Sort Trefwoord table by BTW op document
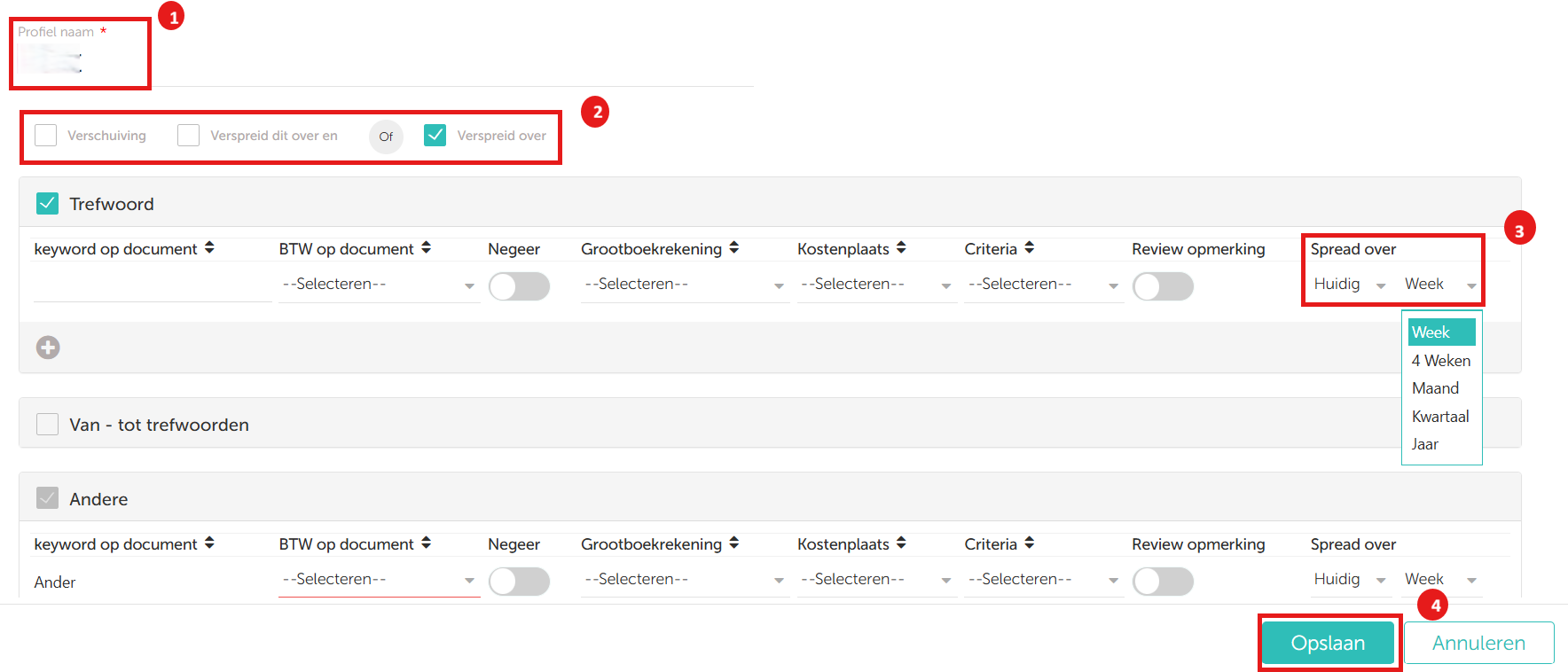The height and width of the screenshot is (672, 1568). point(426,248)
